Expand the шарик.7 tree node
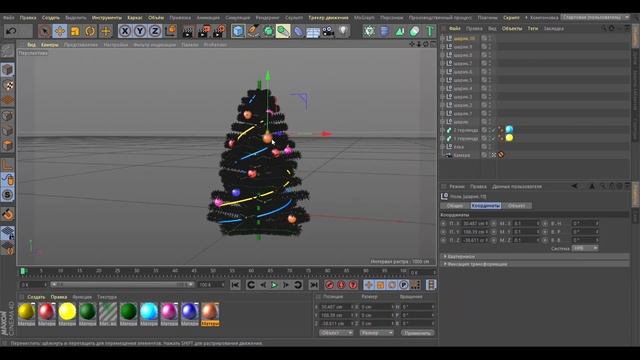 [442, 63]
